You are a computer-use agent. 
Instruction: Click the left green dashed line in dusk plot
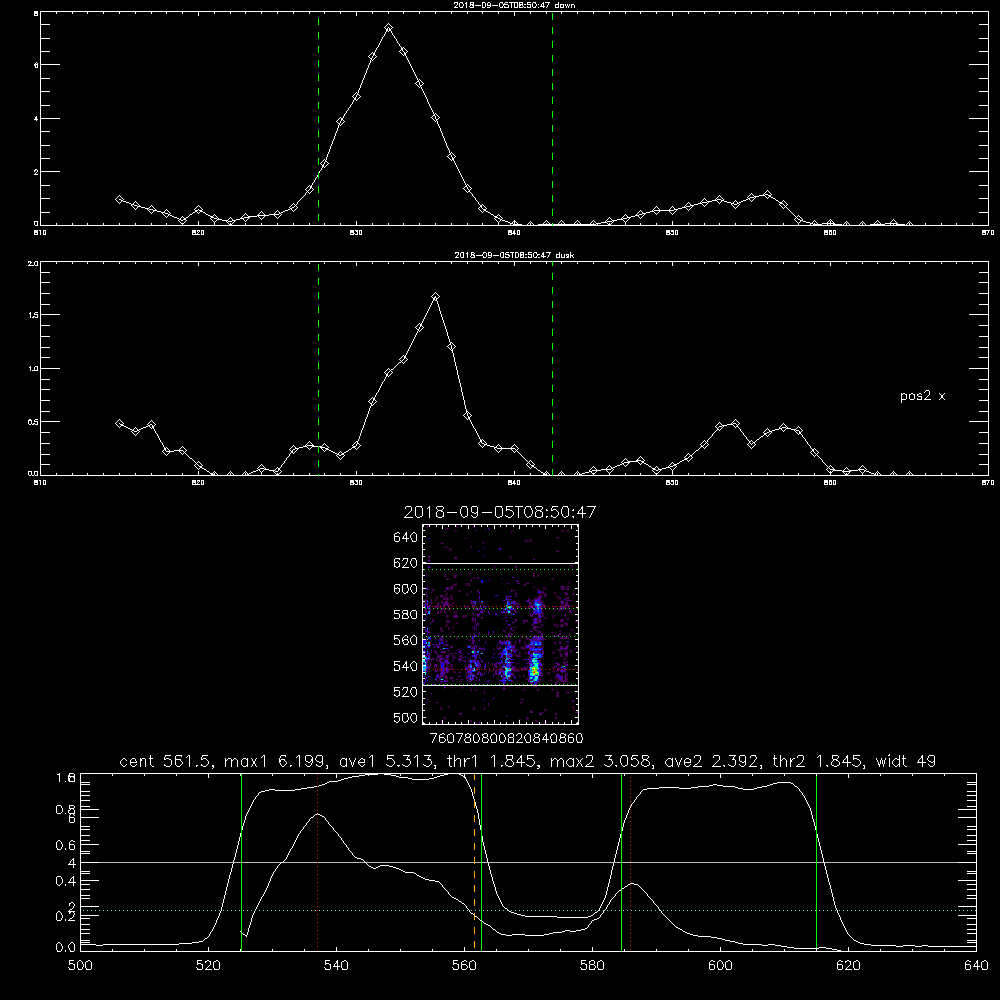tap(318, 369)
